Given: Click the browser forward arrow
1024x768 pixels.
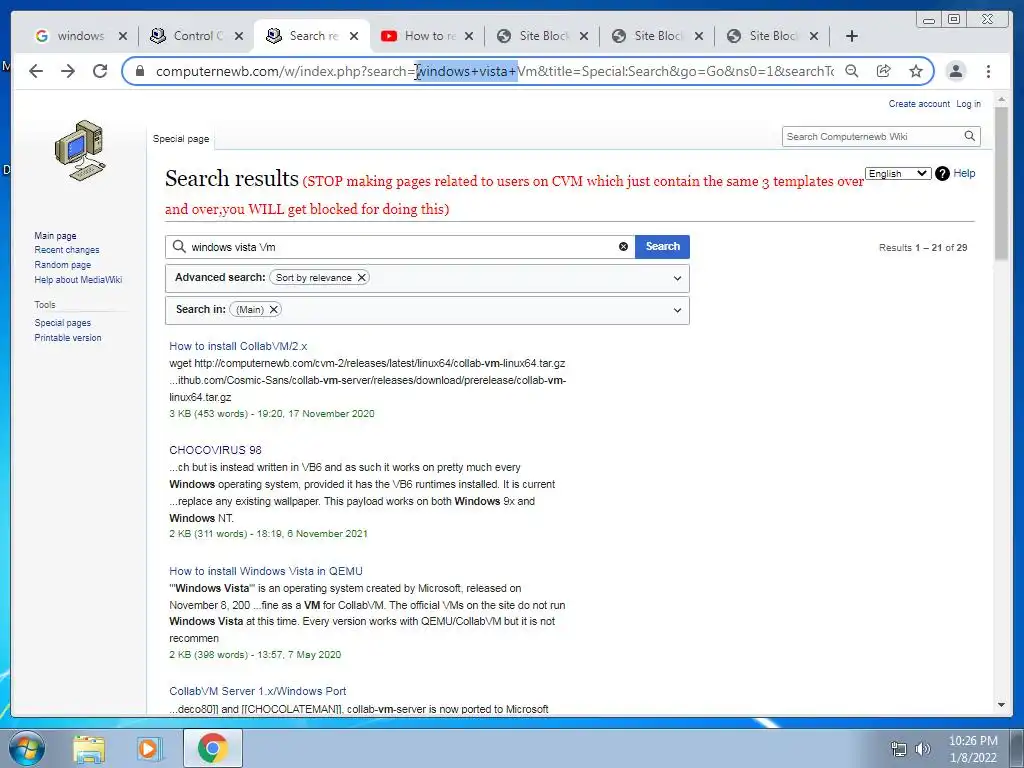Looking at the screenshot, I should [x=68, y=71].
